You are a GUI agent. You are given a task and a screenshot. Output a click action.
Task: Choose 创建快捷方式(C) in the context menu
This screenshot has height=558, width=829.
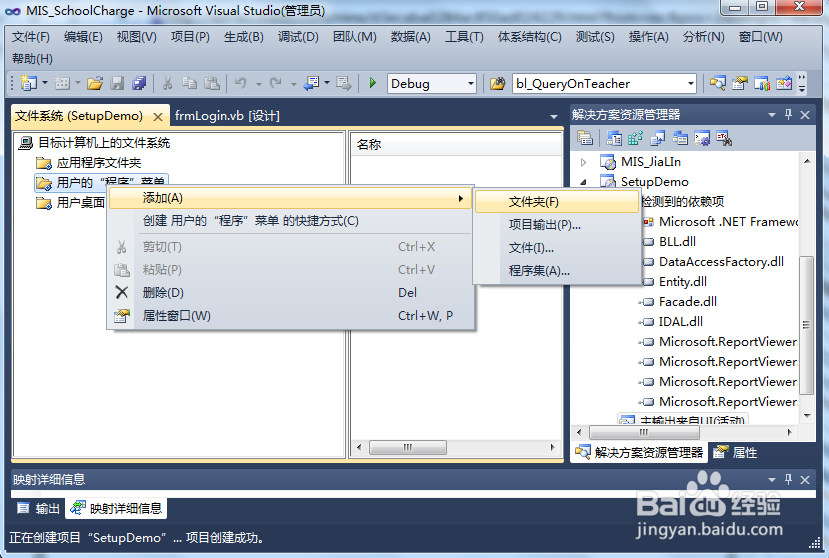(x=290, y=221)
